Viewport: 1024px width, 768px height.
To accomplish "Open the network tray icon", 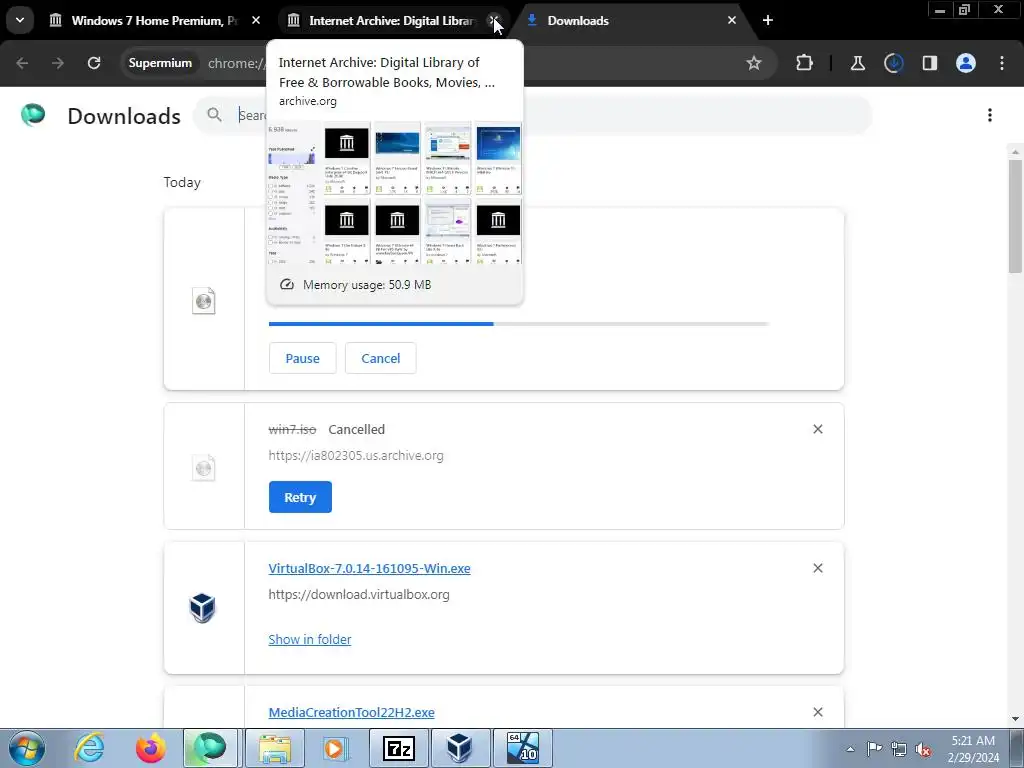I will pos(899,749).
